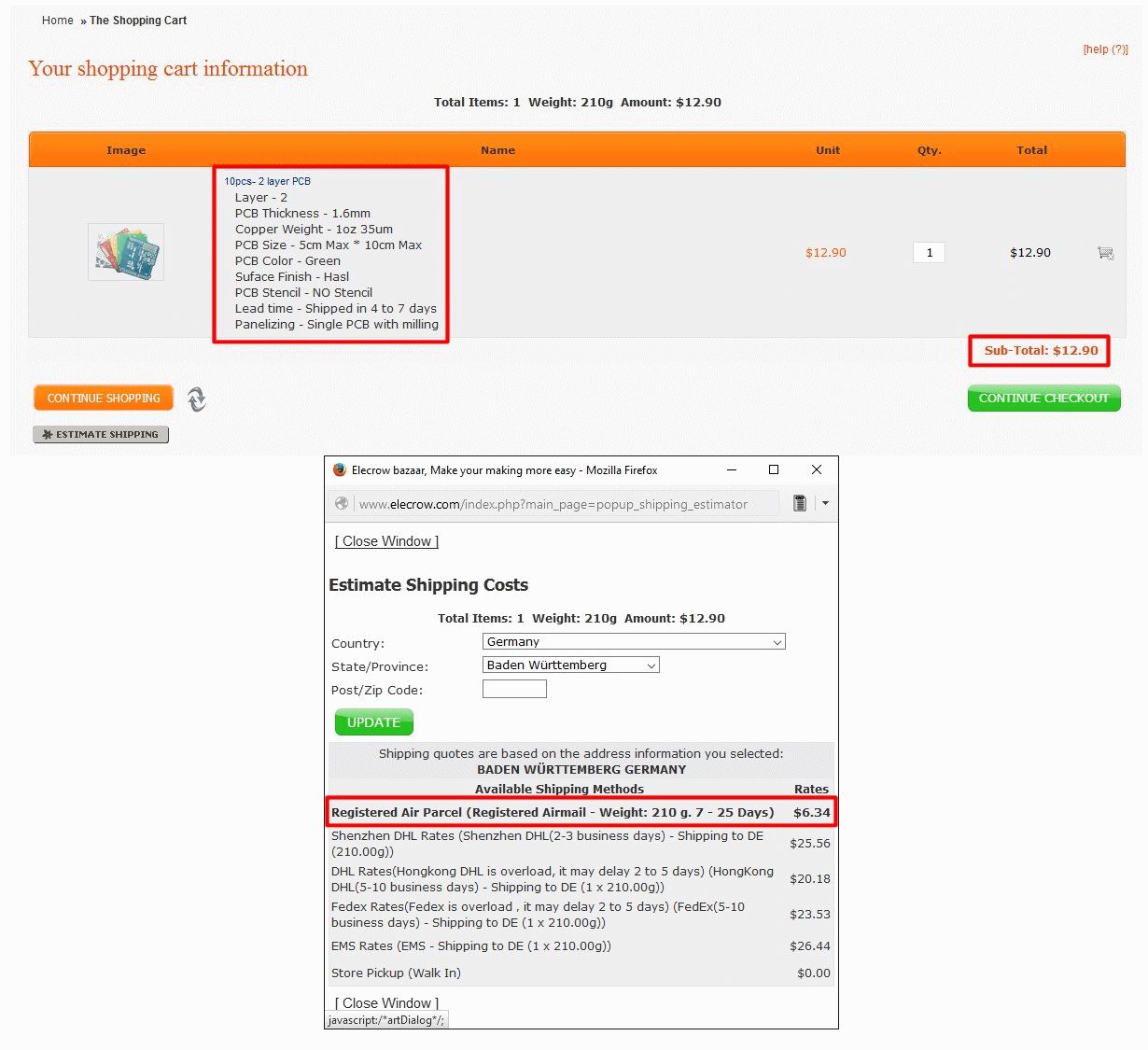Click the Sub-Total: $12.90 text

pos(1041,350)
